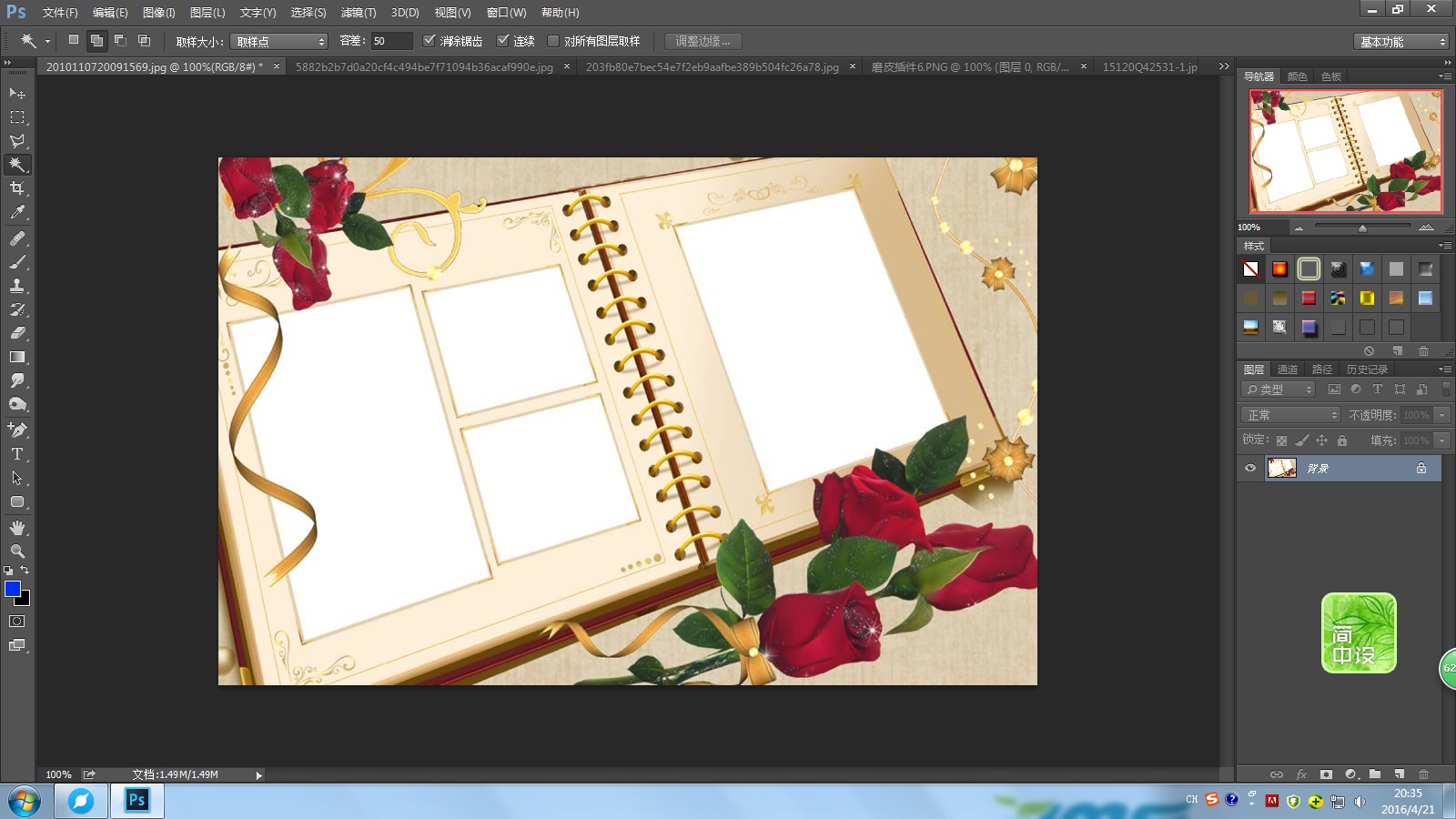Screen dimensions: 1456x819
Task: Select the Eyedropper tool
Action: 17,212
